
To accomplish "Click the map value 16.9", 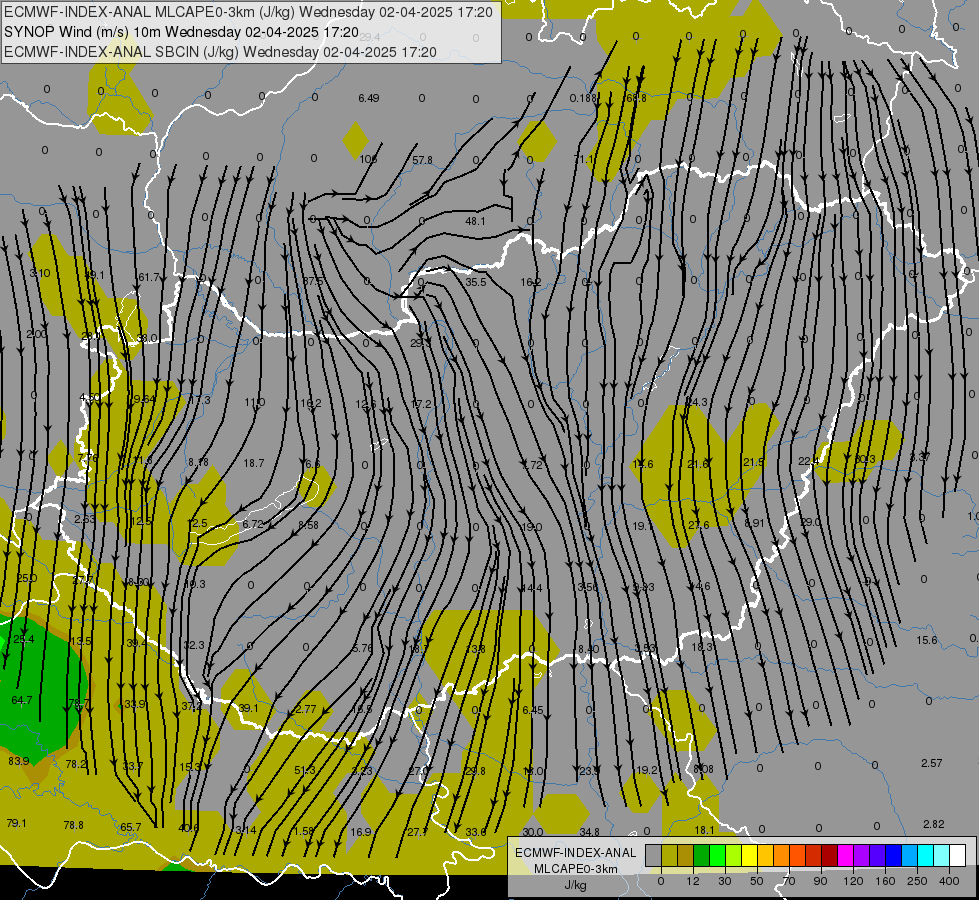I will [361, 832].
